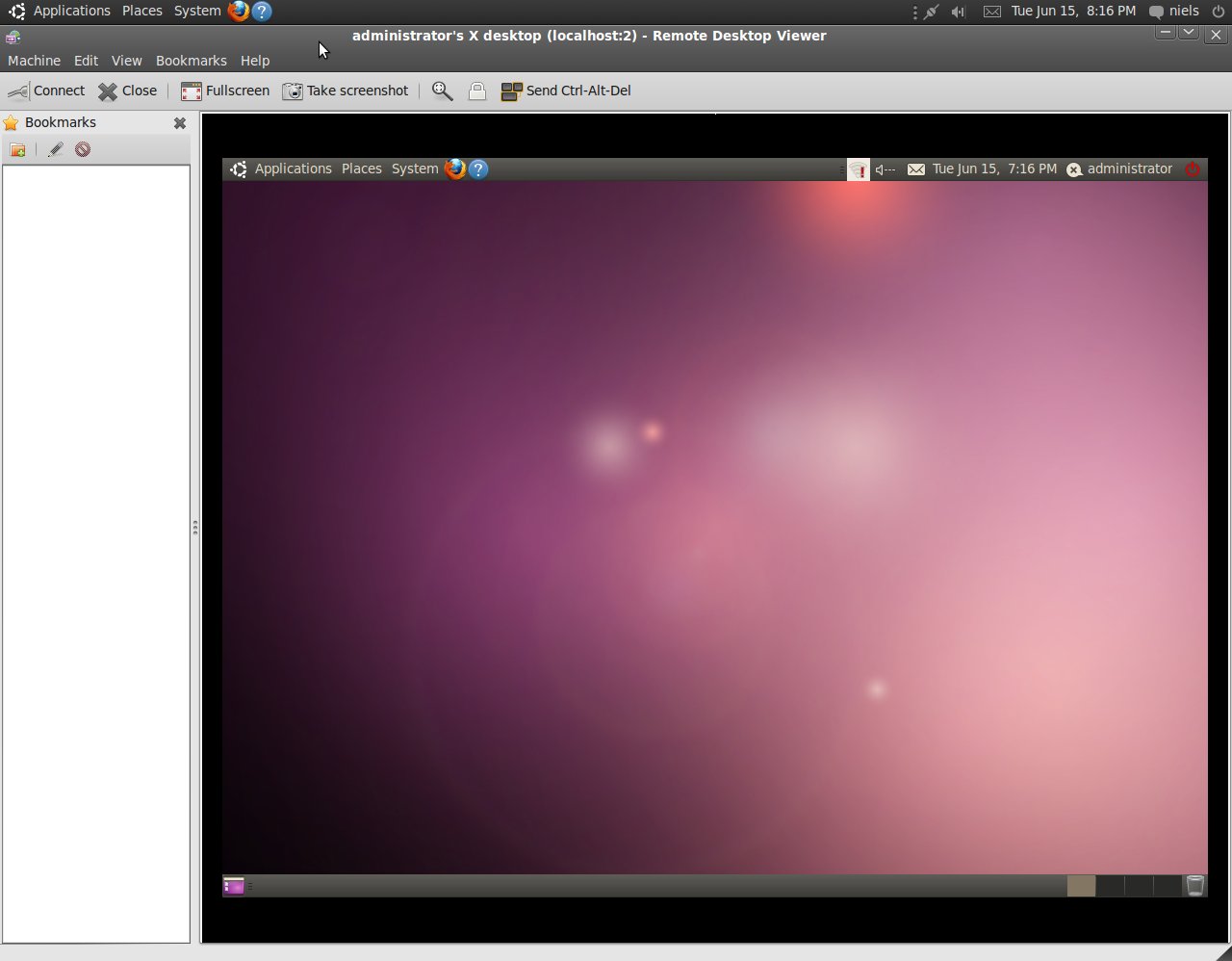The height and width of the screenshot is (961, 1232).
Task: Click the edit bookmark pencil icon
Action: pyautogui.click(x=55, y=149)
